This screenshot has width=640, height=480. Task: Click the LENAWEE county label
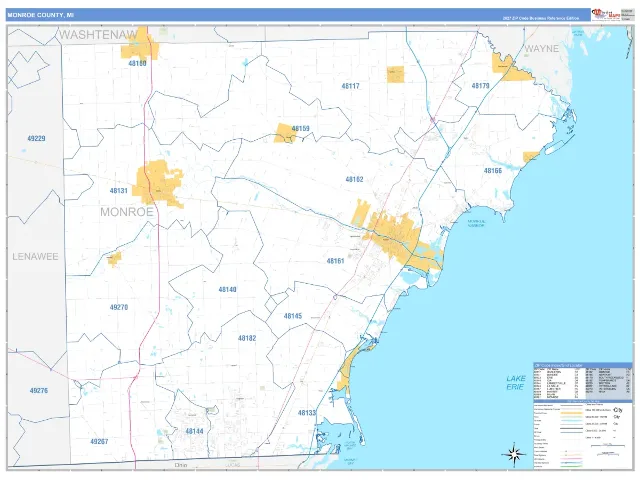(x=36, y=257)
